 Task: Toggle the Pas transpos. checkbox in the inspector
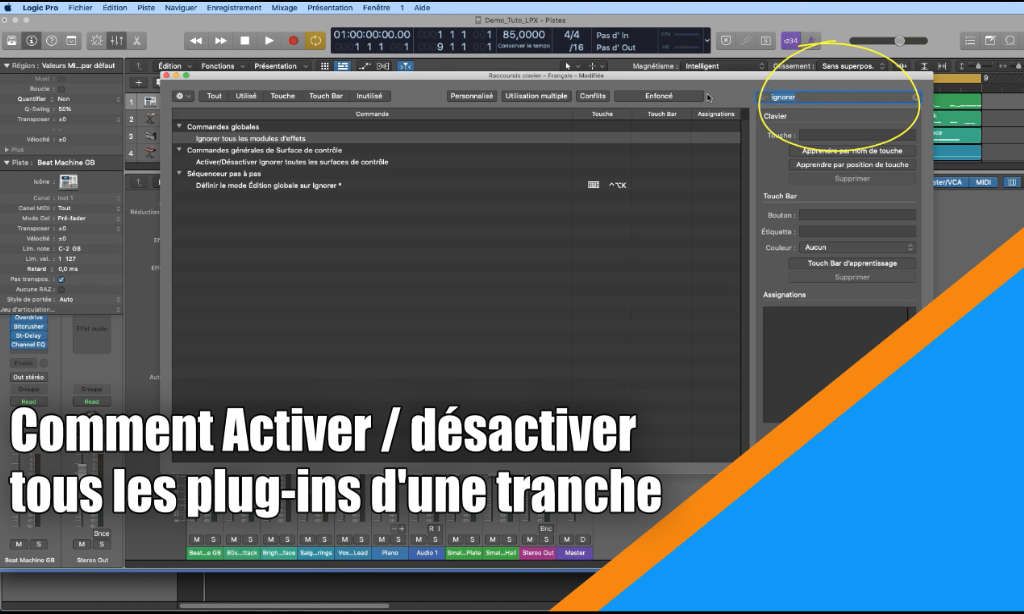coord(61,279)
